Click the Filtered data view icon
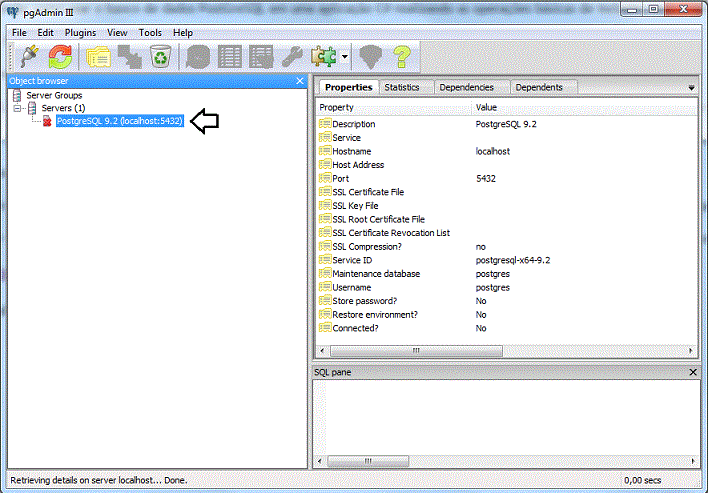The image size is (708, 493). pos(261,57)
